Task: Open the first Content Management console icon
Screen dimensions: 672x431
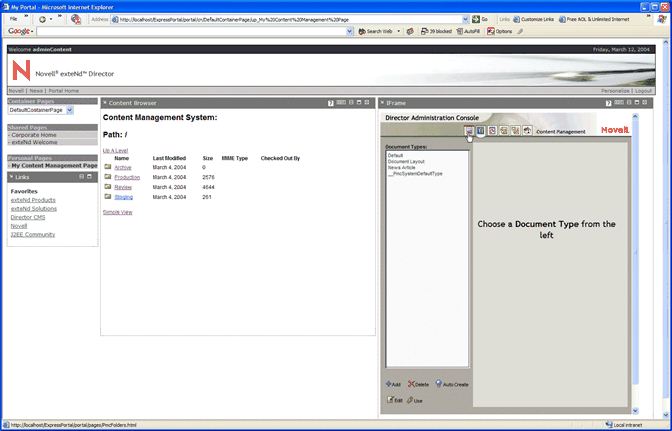Action: pos(469,131)
